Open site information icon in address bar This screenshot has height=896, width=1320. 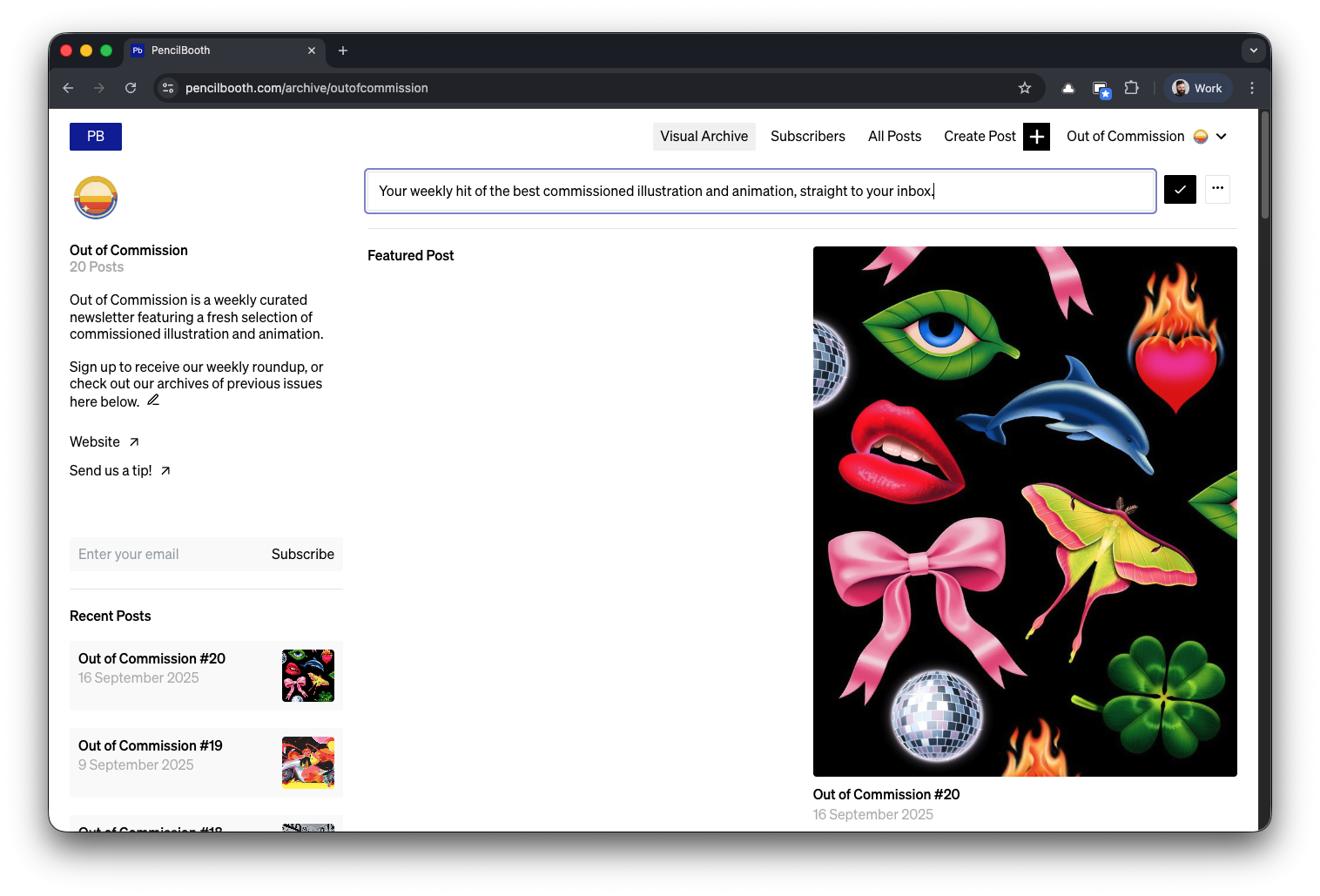tap(169, 88)
